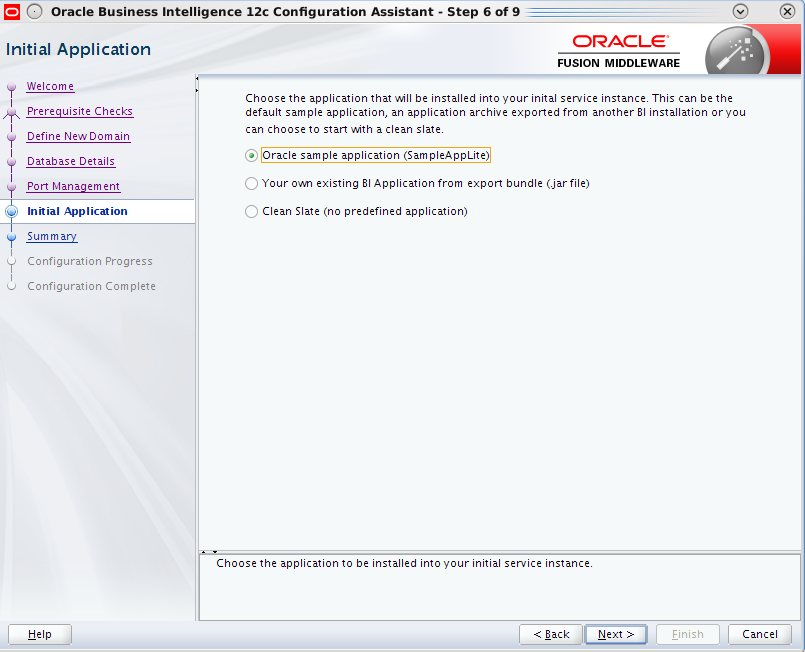This screenshot has width=805, height=652.
Task: Select Your own existing BI Application option
Action: tap(251, 183)
